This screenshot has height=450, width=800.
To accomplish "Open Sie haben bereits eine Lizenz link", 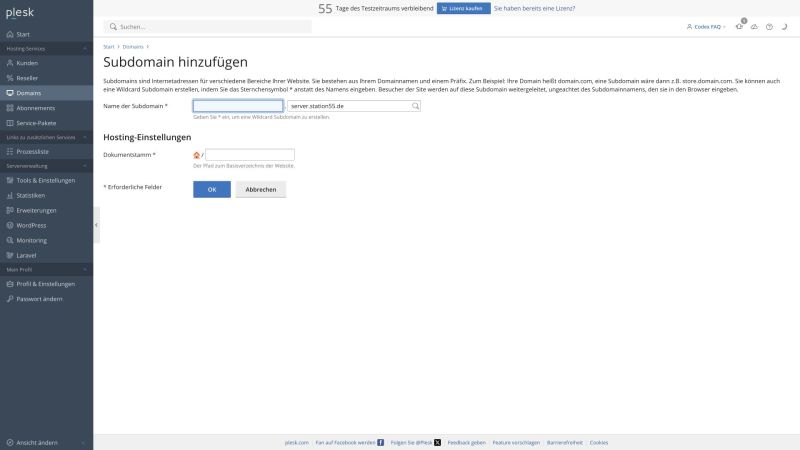I will click(x=534, y=8).
